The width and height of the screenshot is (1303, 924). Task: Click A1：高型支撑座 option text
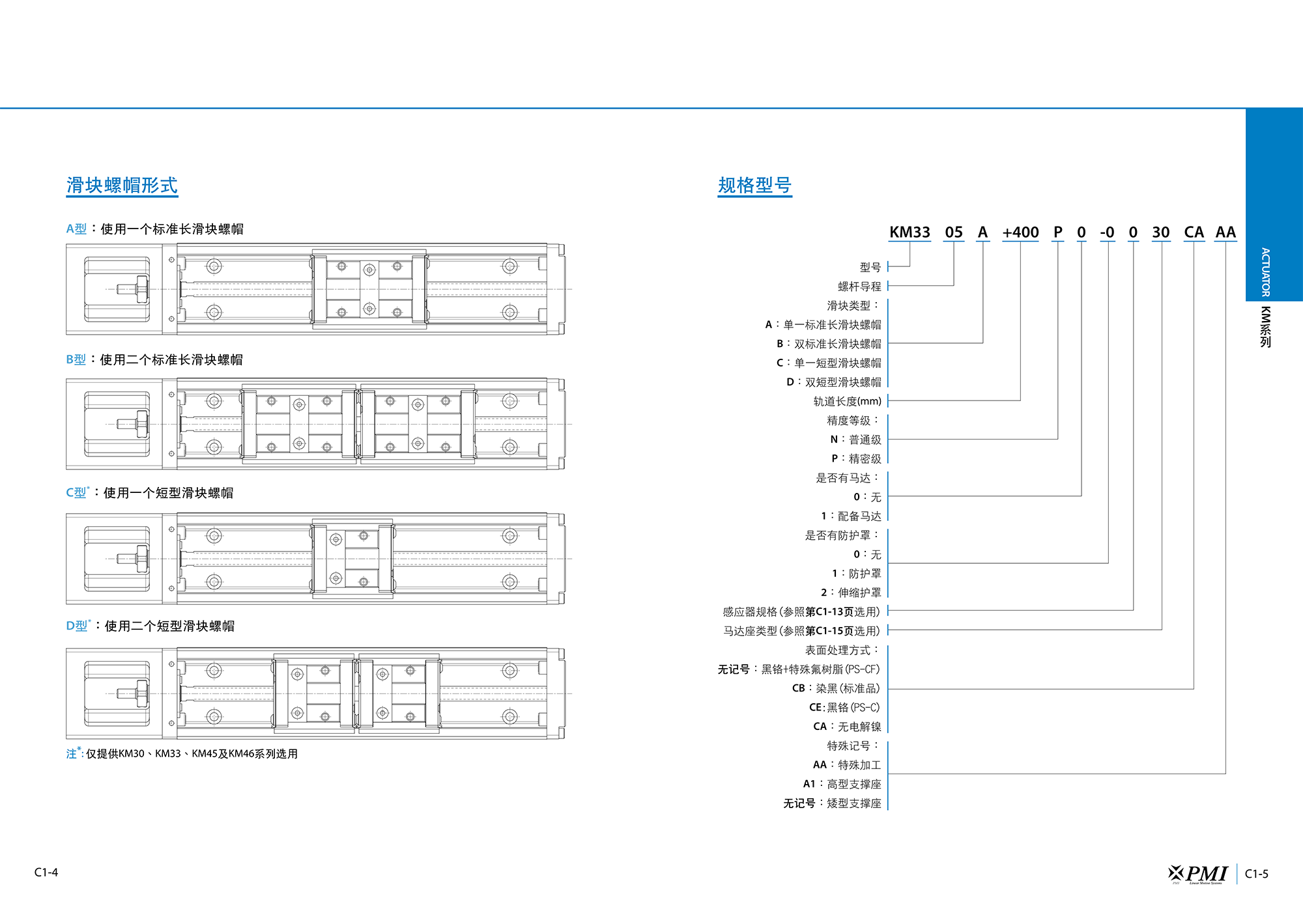click(842, 784)
